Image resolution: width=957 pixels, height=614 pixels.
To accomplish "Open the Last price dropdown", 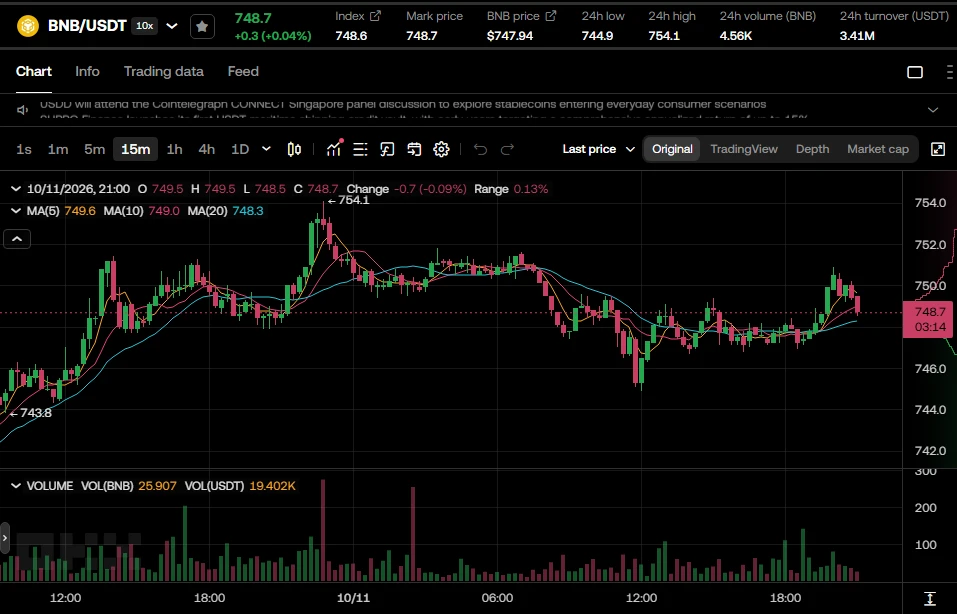I will (x=599, y=149).
